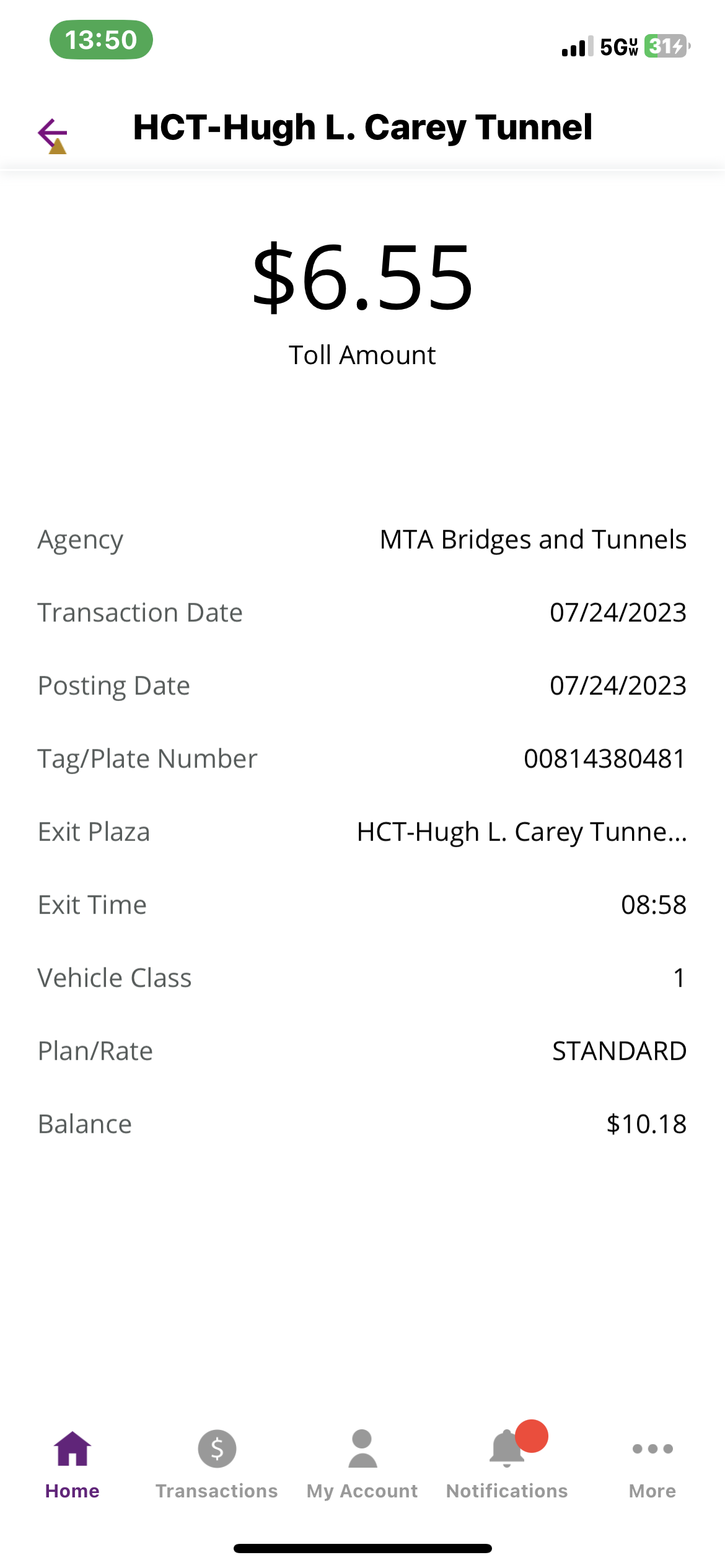Tap the green 13:50 time pill
Image resolution: width=725 pixels, height=1568 pixels.
pos(101,40)
